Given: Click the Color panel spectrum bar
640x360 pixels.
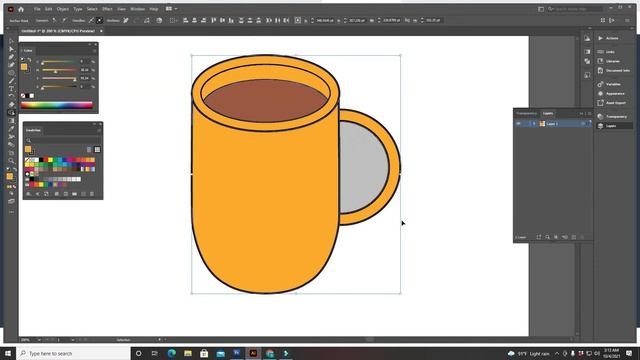Looking at the screenshot, I should 57,105.
